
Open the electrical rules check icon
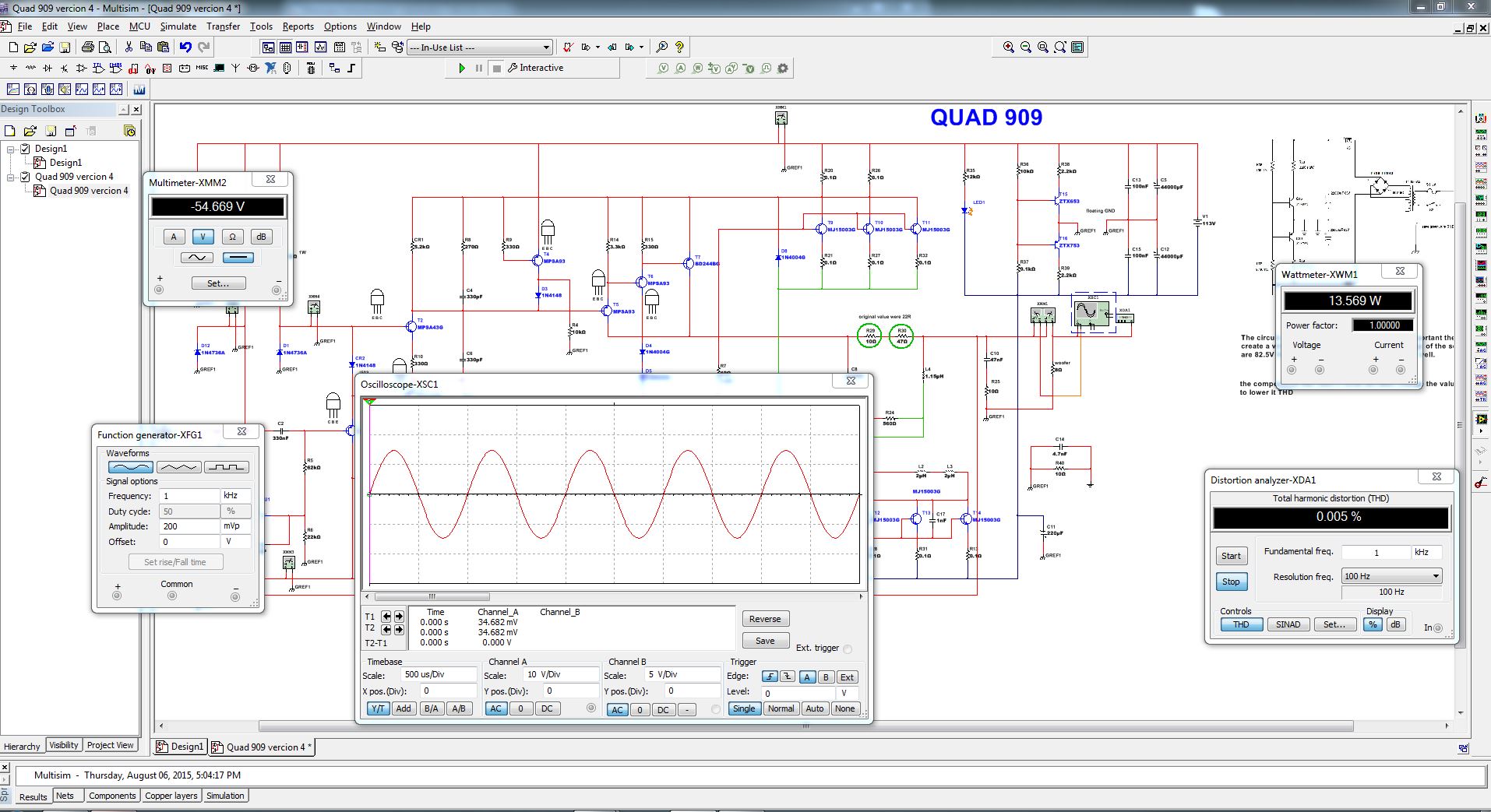[x=568, y=47]
